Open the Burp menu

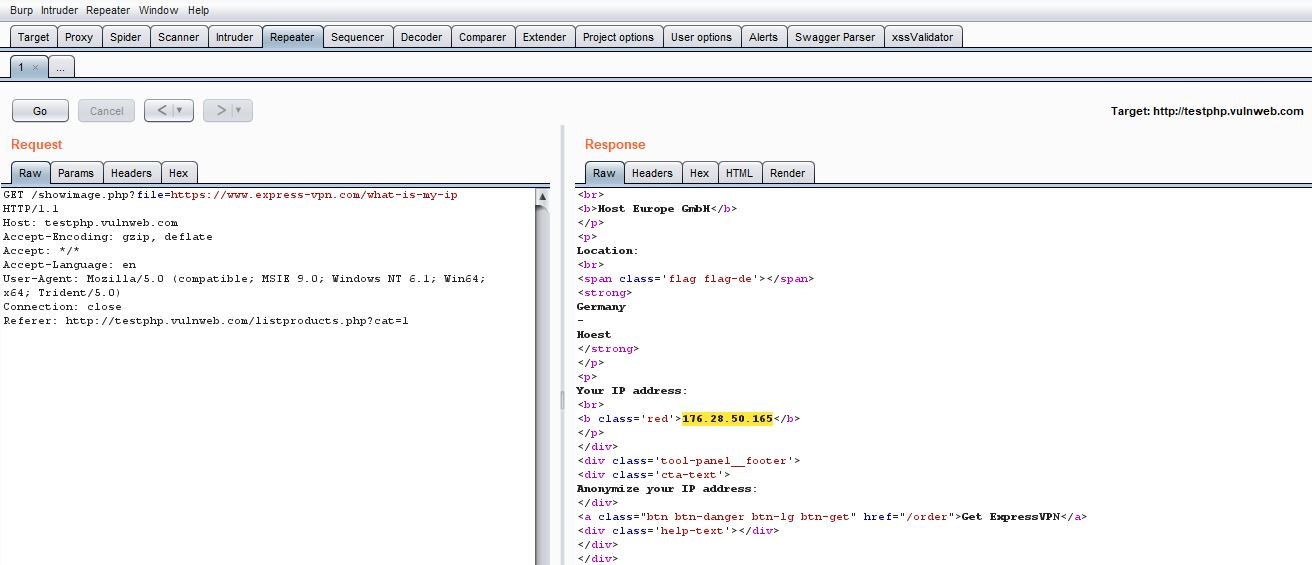(x=21, y=10)
